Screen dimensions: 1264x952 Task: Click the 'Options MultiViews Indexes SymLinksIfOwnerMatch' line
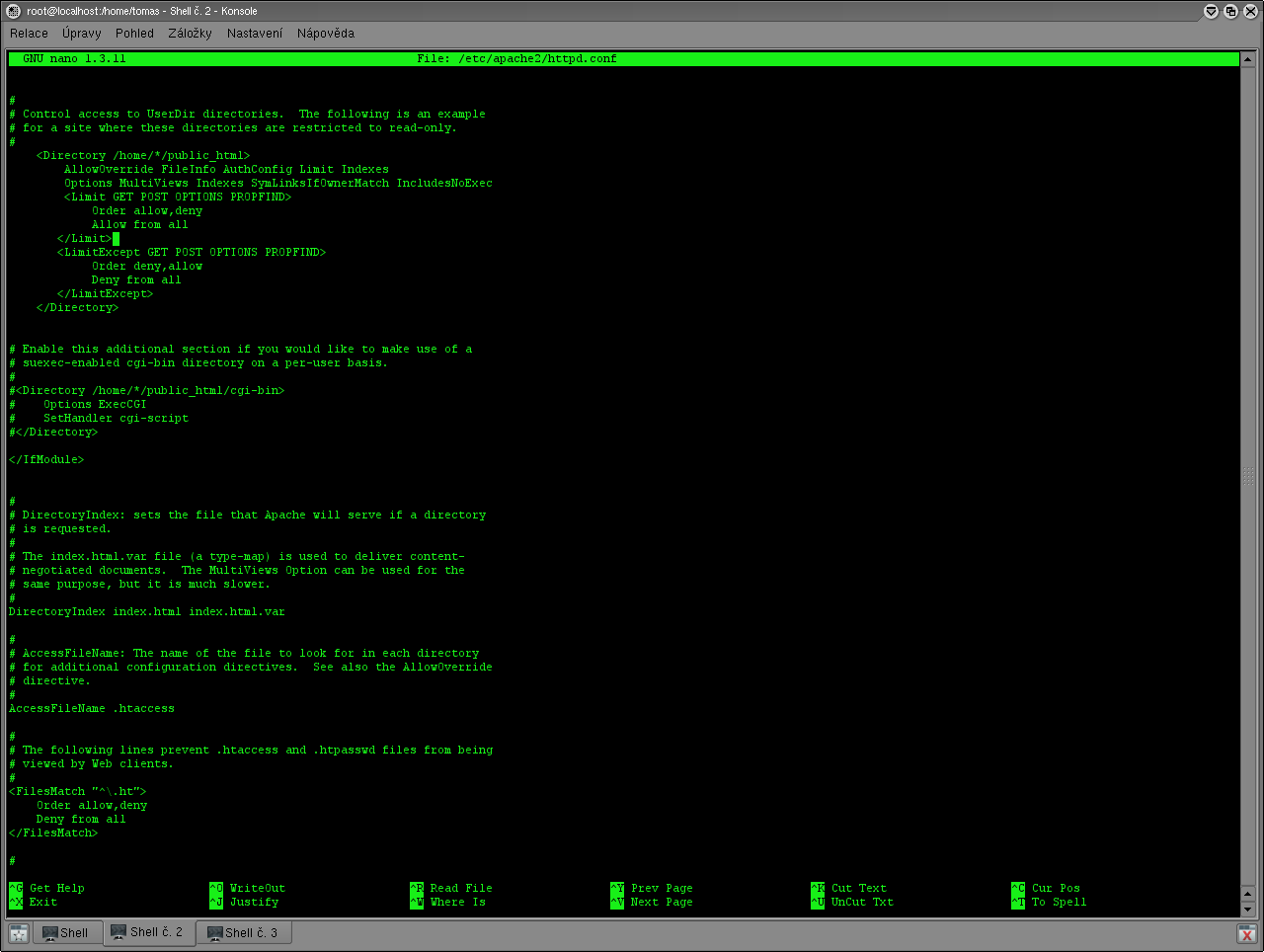click(x=278, y=184)
